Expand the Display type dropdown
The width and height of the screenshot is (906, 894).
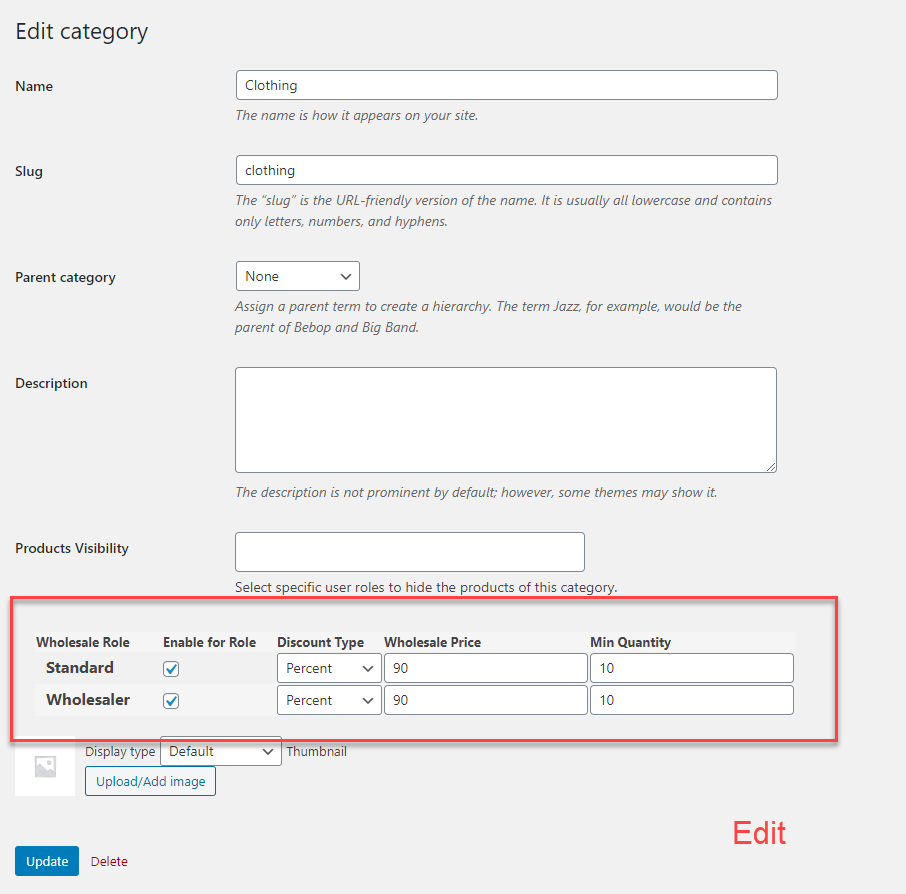coord(220,751)
